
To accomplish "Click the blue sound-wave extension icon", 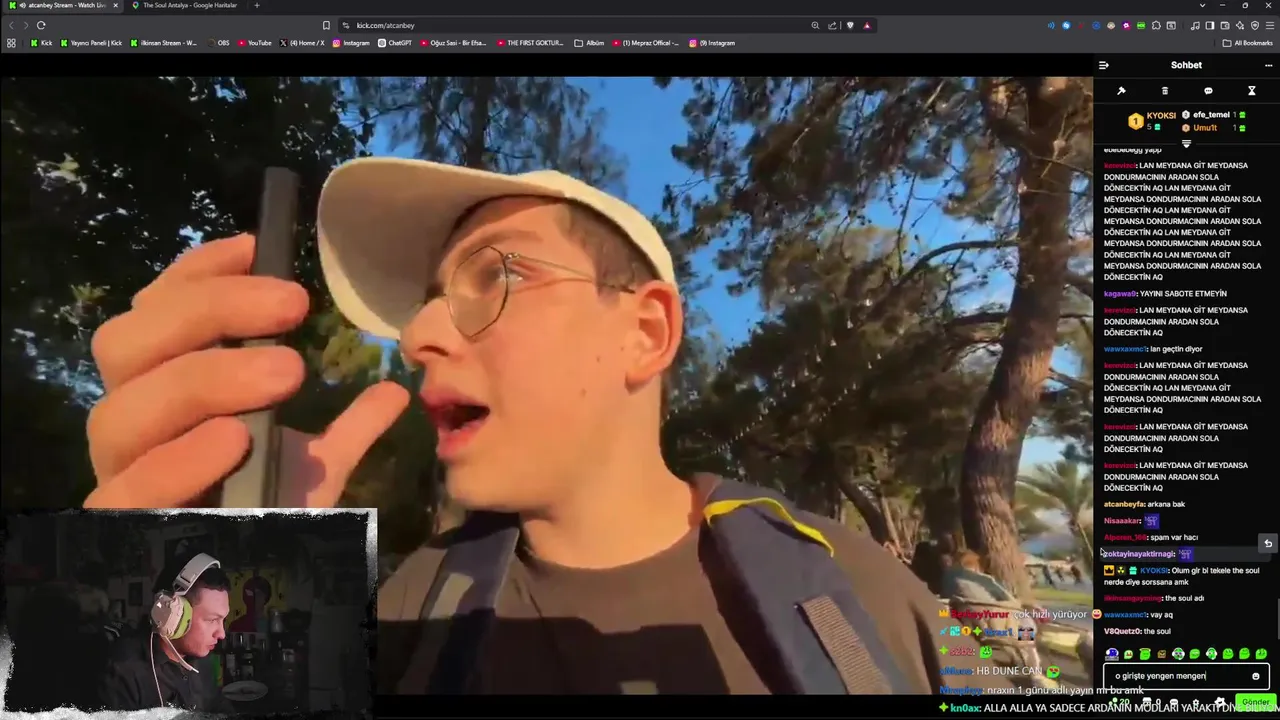I will (1051, 25).
